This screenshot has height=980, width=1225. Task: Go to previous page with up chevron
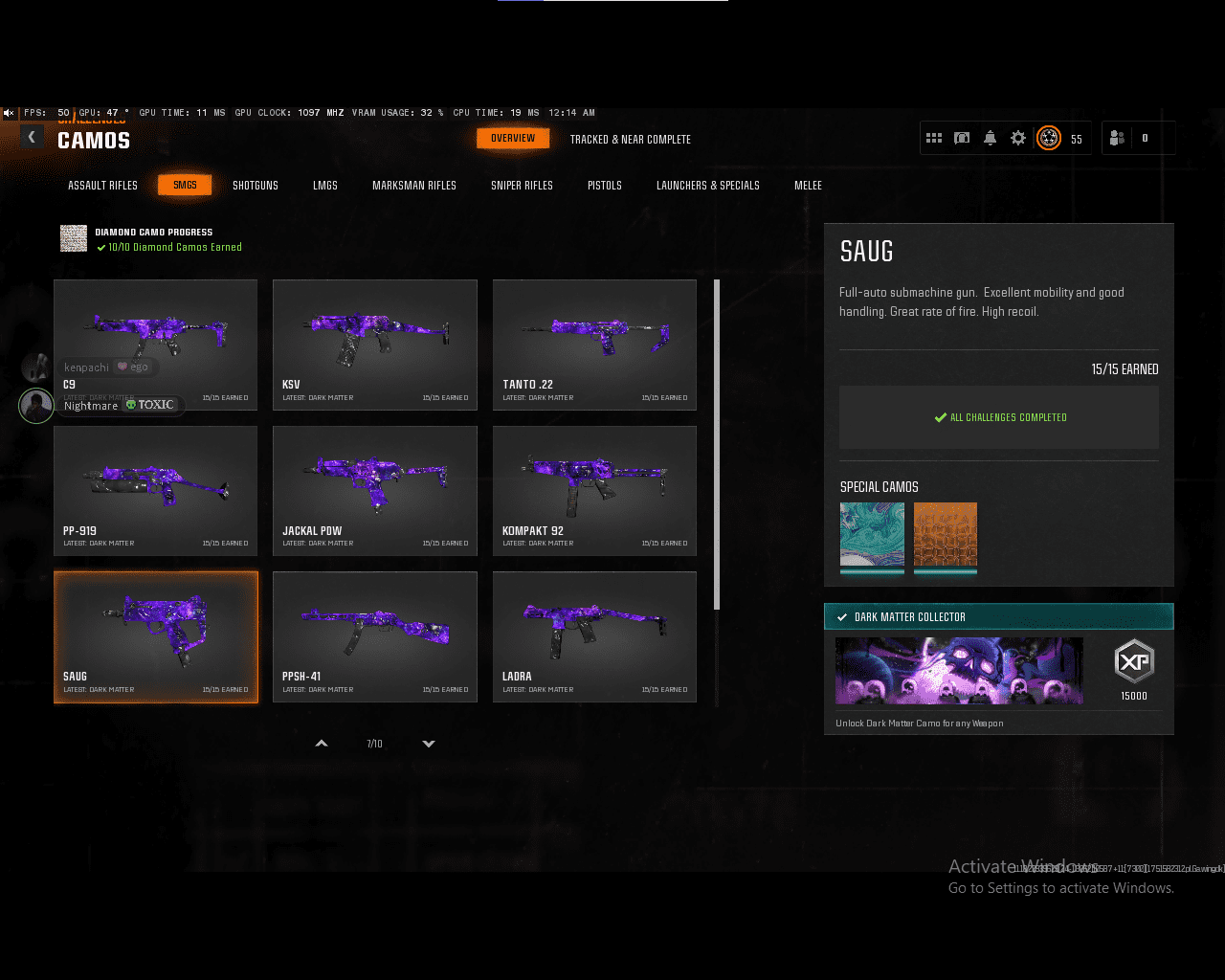(322, 744)
